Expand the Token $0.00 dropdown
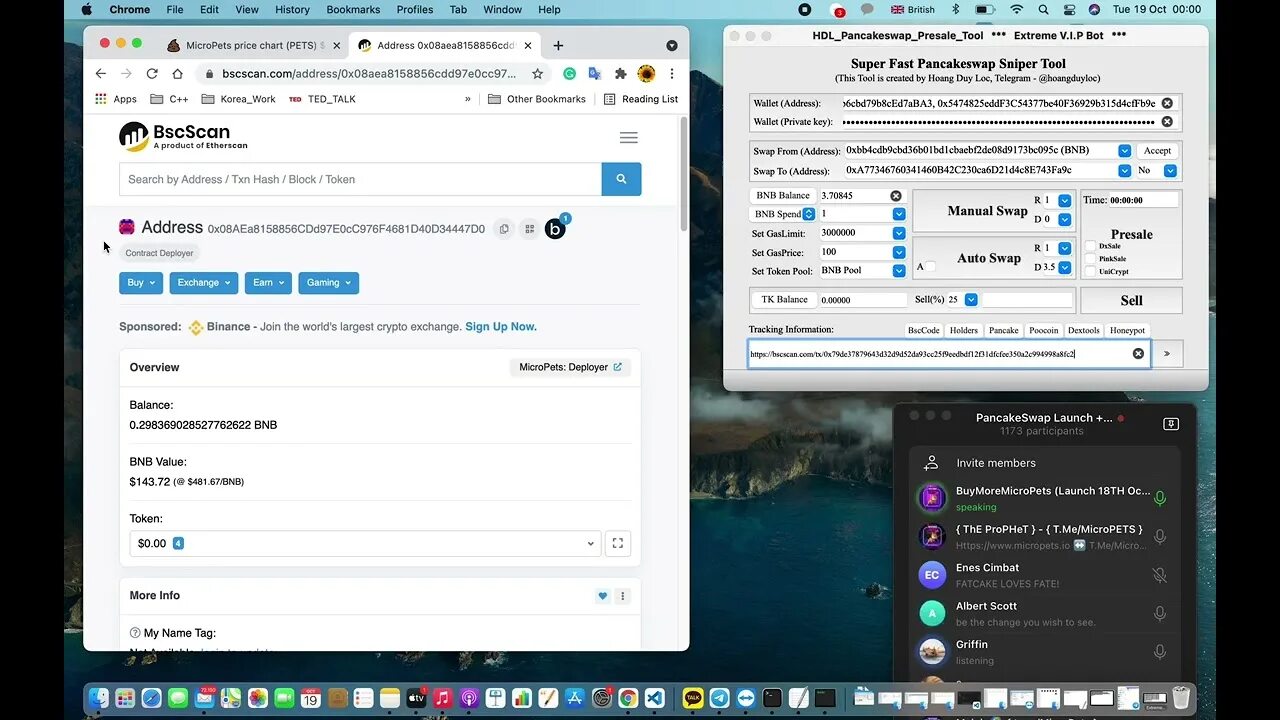This screenshot has height=720, width=1280. pos(365,543)
